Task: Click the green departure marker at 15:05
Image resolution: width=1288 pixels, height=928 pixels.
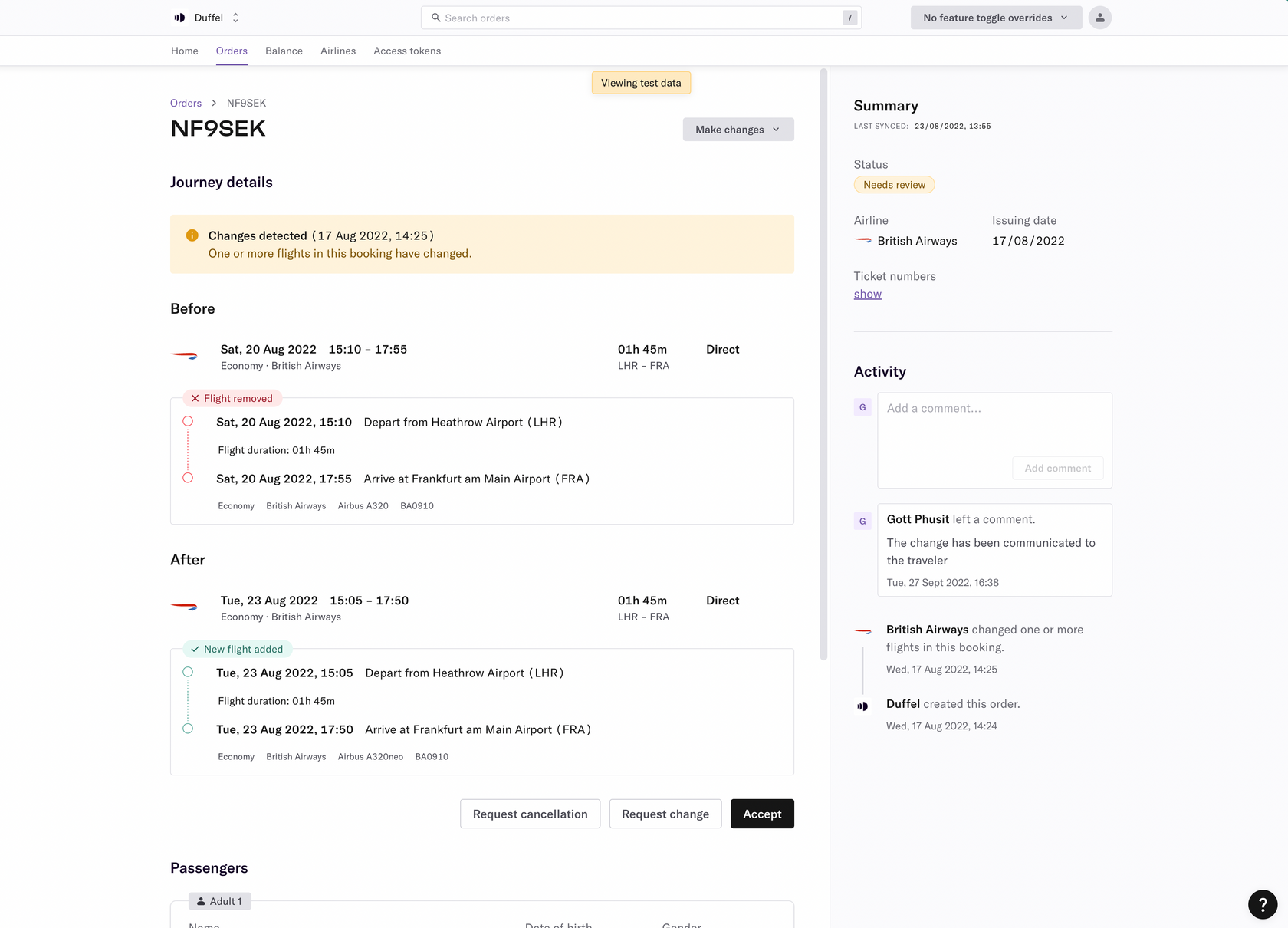Action: tap(188, 672)
